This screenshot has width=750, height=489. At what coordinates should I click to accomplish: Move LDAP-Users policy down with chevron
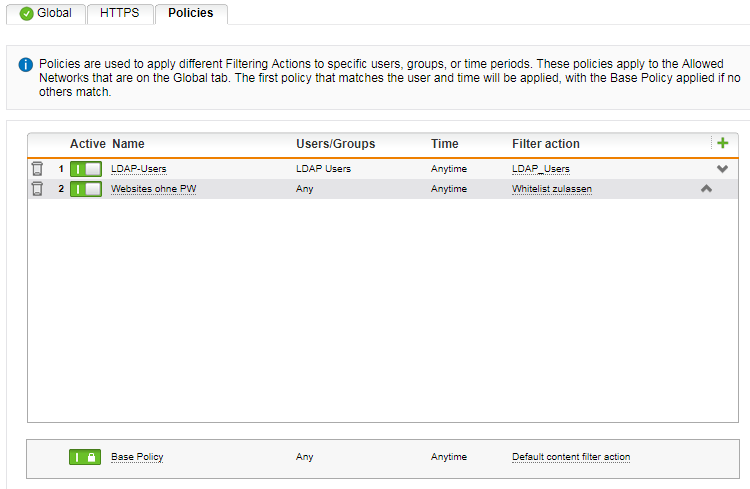pos(722,169)
